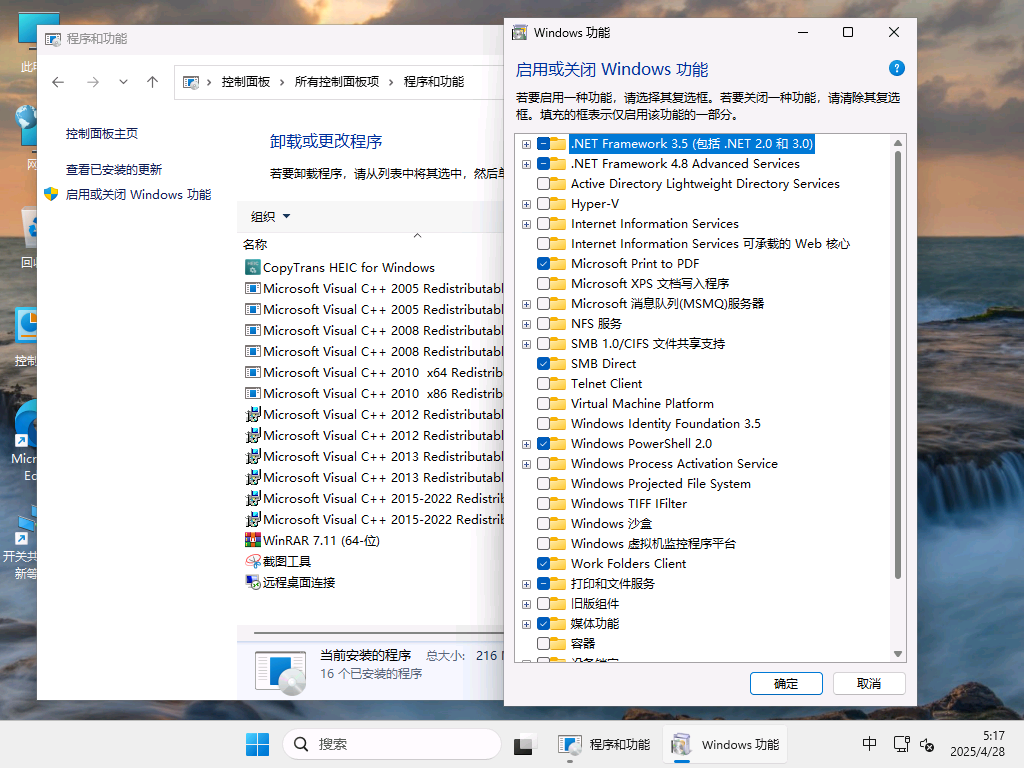Click the Microsoft Visual C++ 2010 x64 icon
This screenshot has width=1024, height=768.
coord(252,372)
